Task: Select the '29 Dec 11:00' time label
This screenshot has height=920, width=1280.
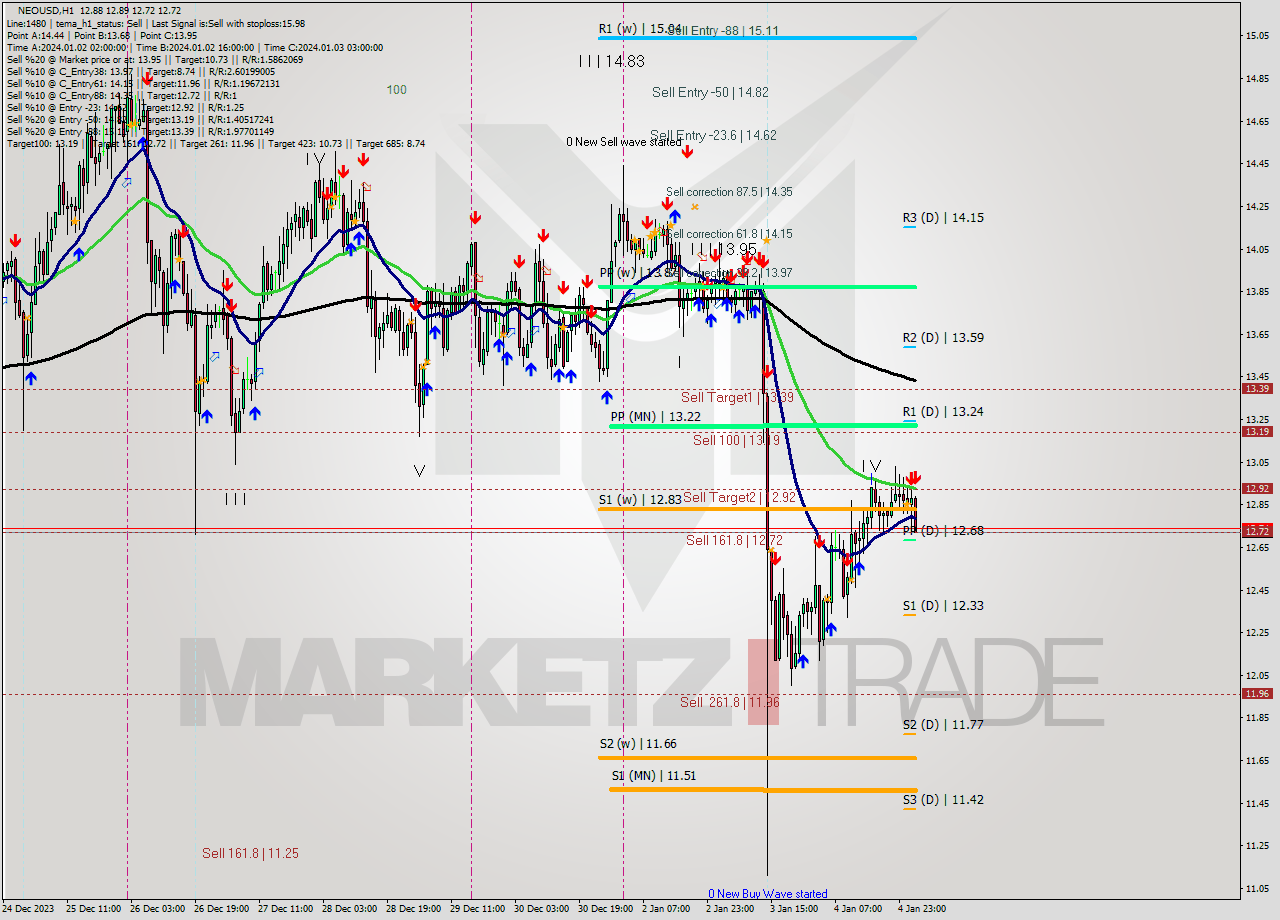Action: click(477, 909)
